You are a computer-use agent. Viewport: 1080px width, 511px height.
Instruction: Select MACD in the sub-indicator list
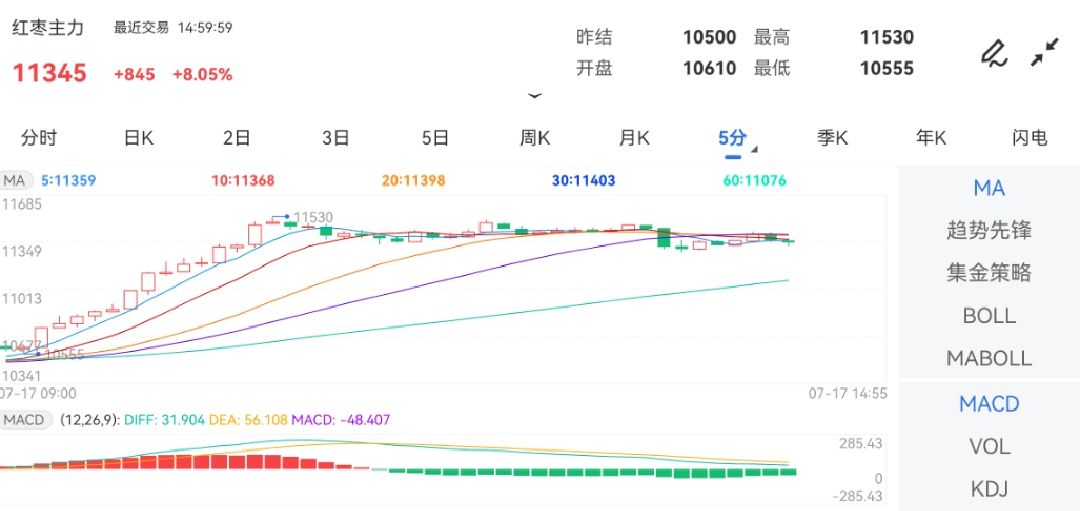pyautogui.click(x=989, y=404)
